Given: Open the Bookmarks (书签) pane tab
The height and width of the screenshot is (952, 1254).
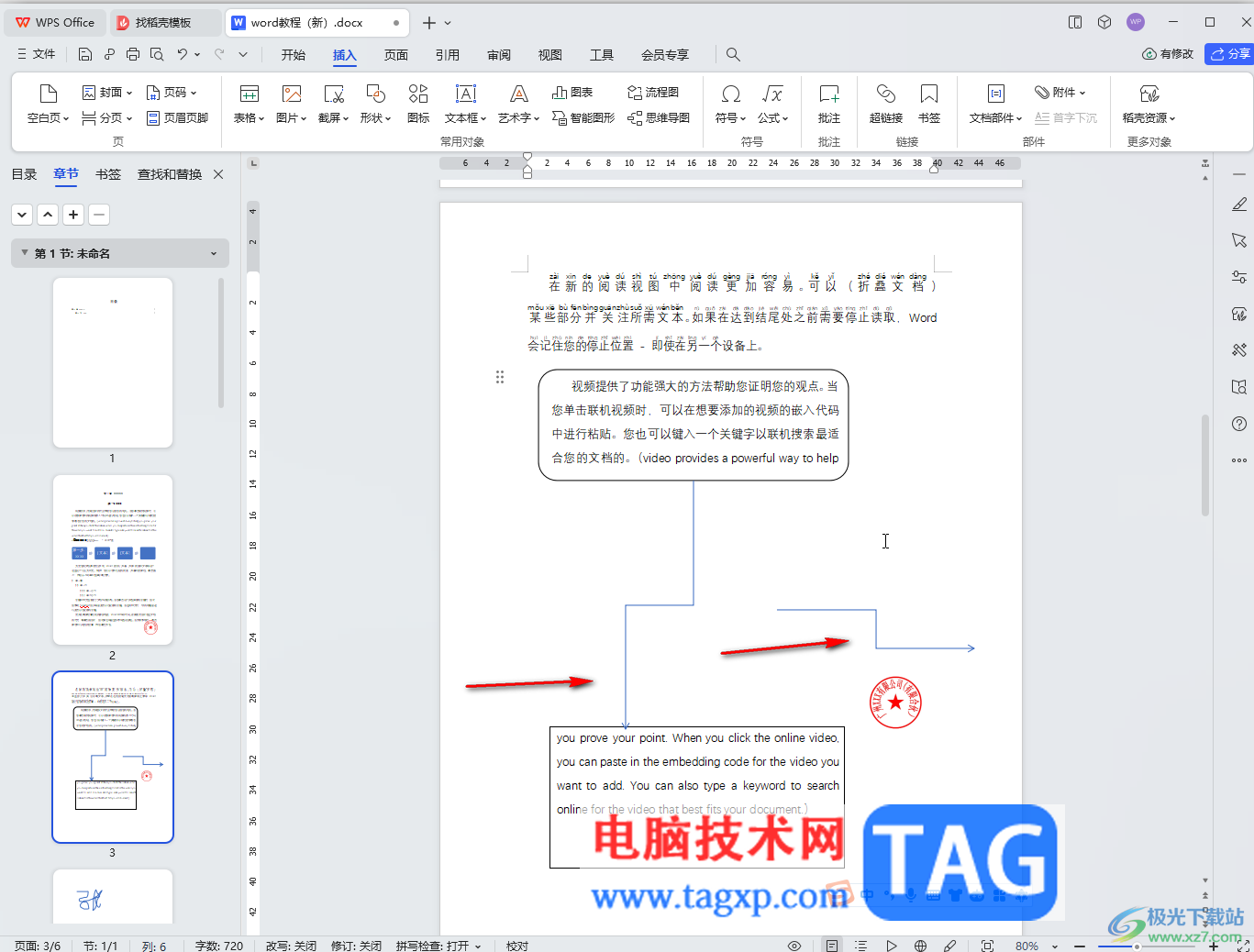Looking at the screenshot, I should click(x=108, y=174).
